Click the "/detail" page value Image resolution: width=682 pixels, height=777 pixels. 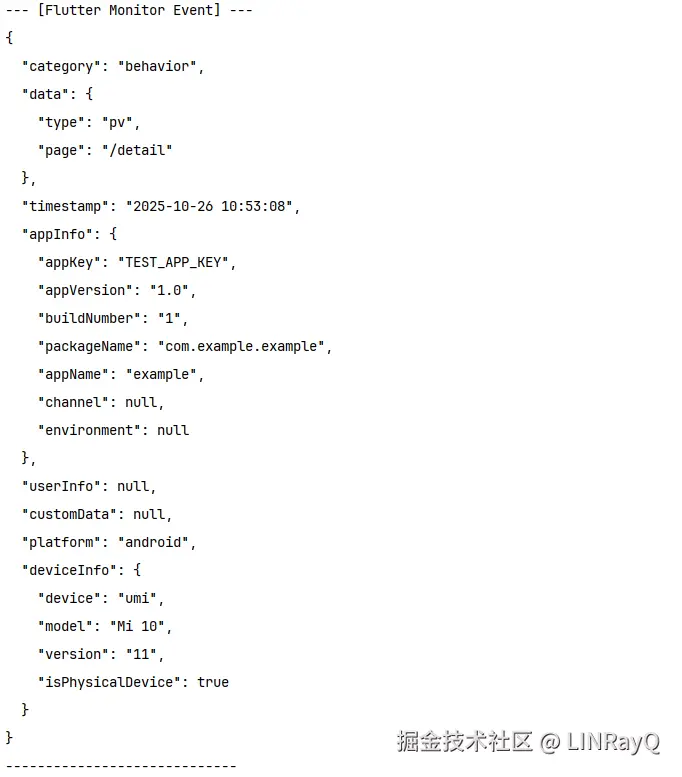pyautogui.click(x=137, y=150)
